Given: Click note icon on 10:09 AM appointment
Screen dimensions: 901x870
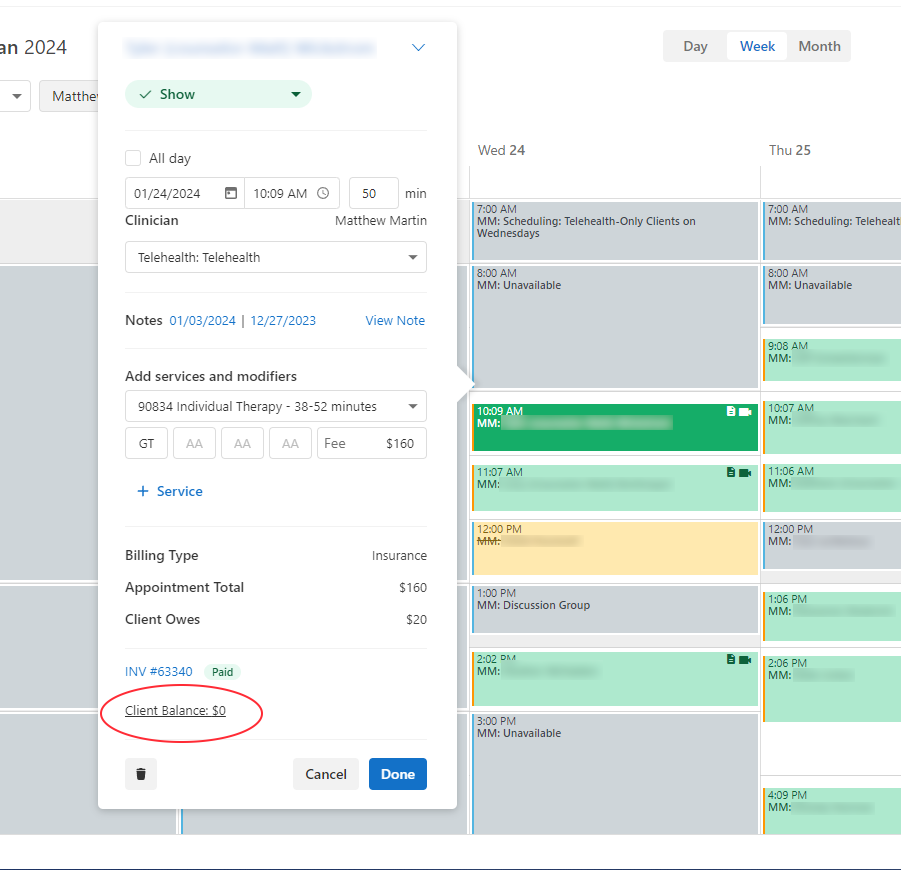Looking at the screenshot, I should coord(731,411).
